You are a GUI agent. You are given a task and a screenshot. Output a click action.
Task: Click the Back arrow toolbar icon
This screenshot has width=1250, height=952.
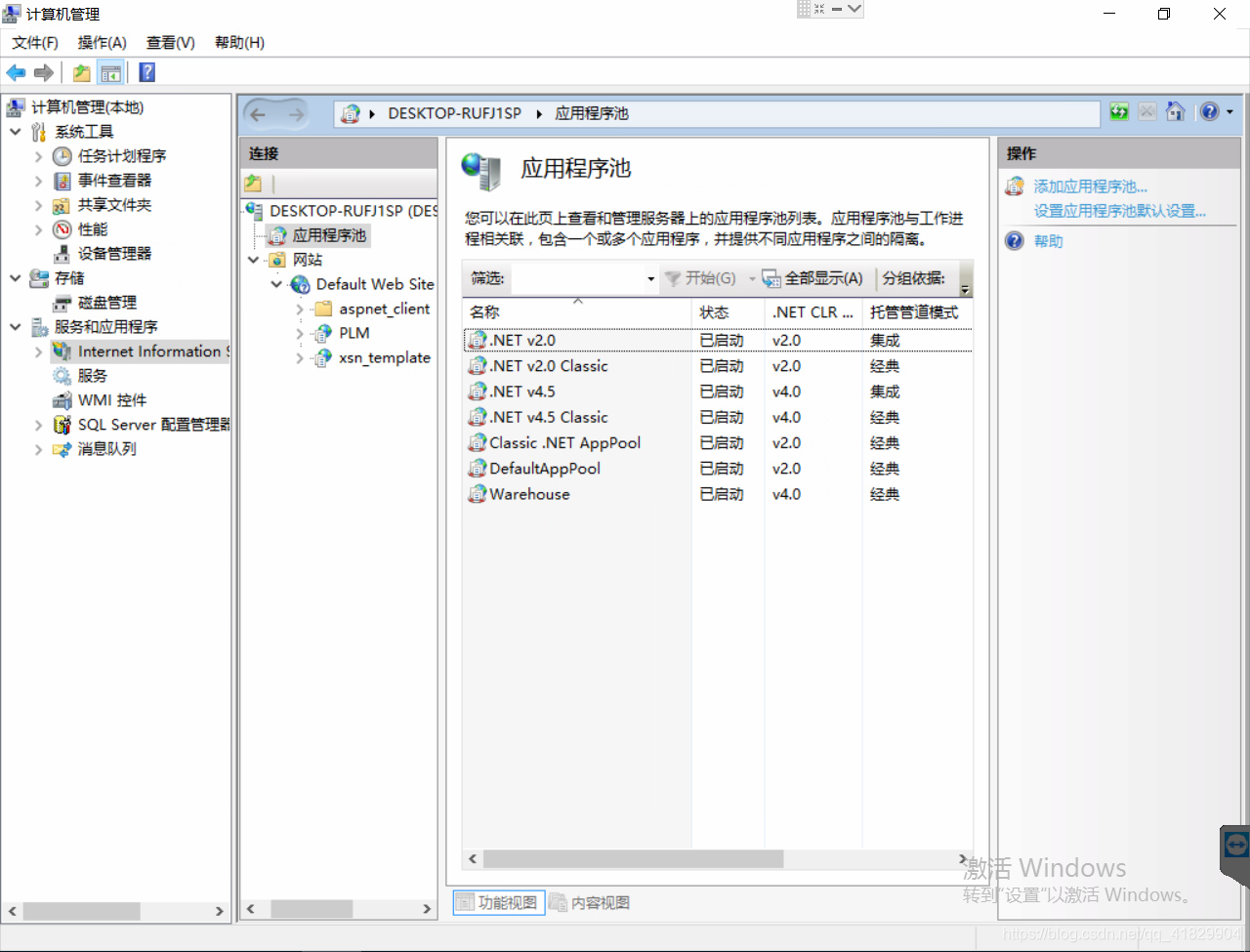click(x=16, y=72)
